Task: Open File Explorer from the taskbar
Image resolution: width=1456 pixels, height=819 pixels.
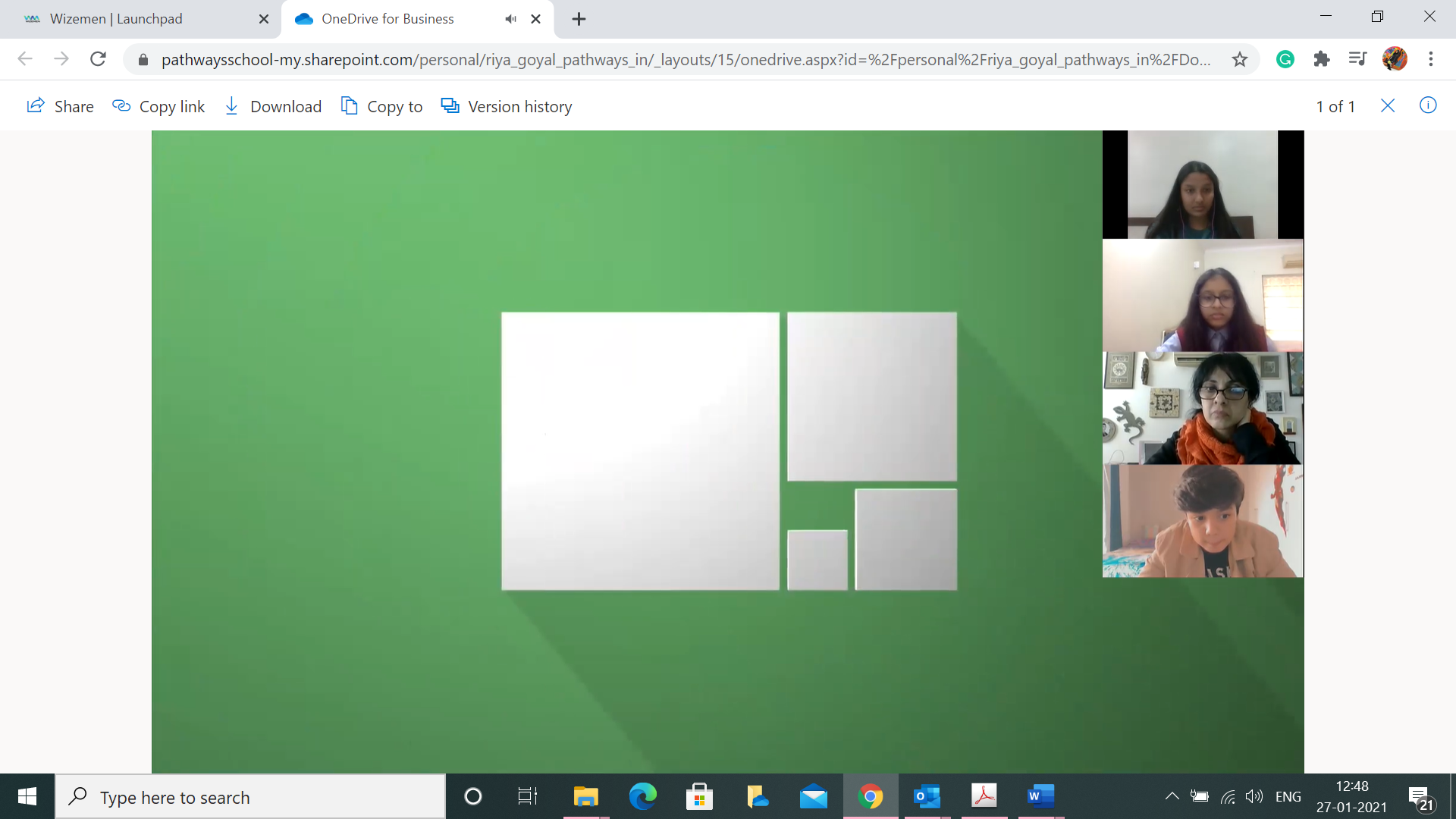Action: click(x=585, y=796)
